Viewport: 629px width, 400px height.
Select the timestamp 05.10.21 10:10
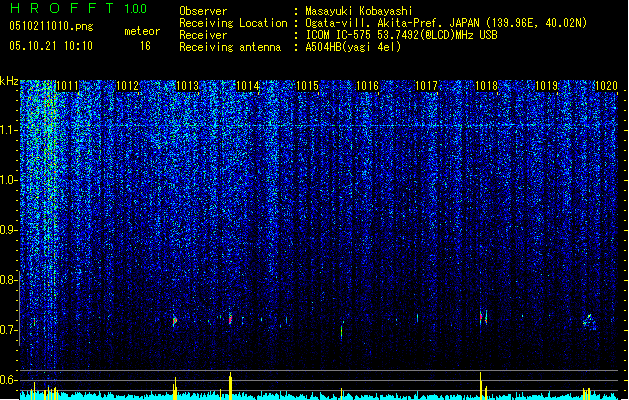[x=51, y=46]
